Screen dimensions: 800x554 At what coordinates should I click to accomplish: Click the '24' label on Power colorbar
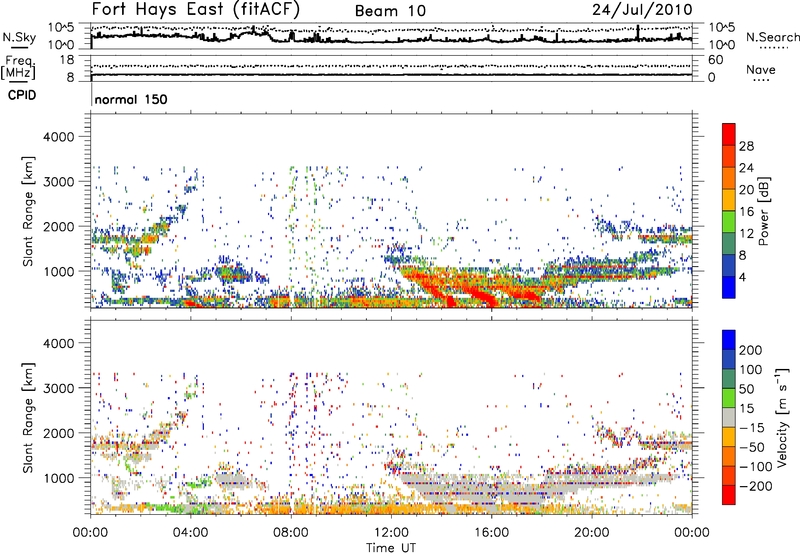tap(746, 168)
